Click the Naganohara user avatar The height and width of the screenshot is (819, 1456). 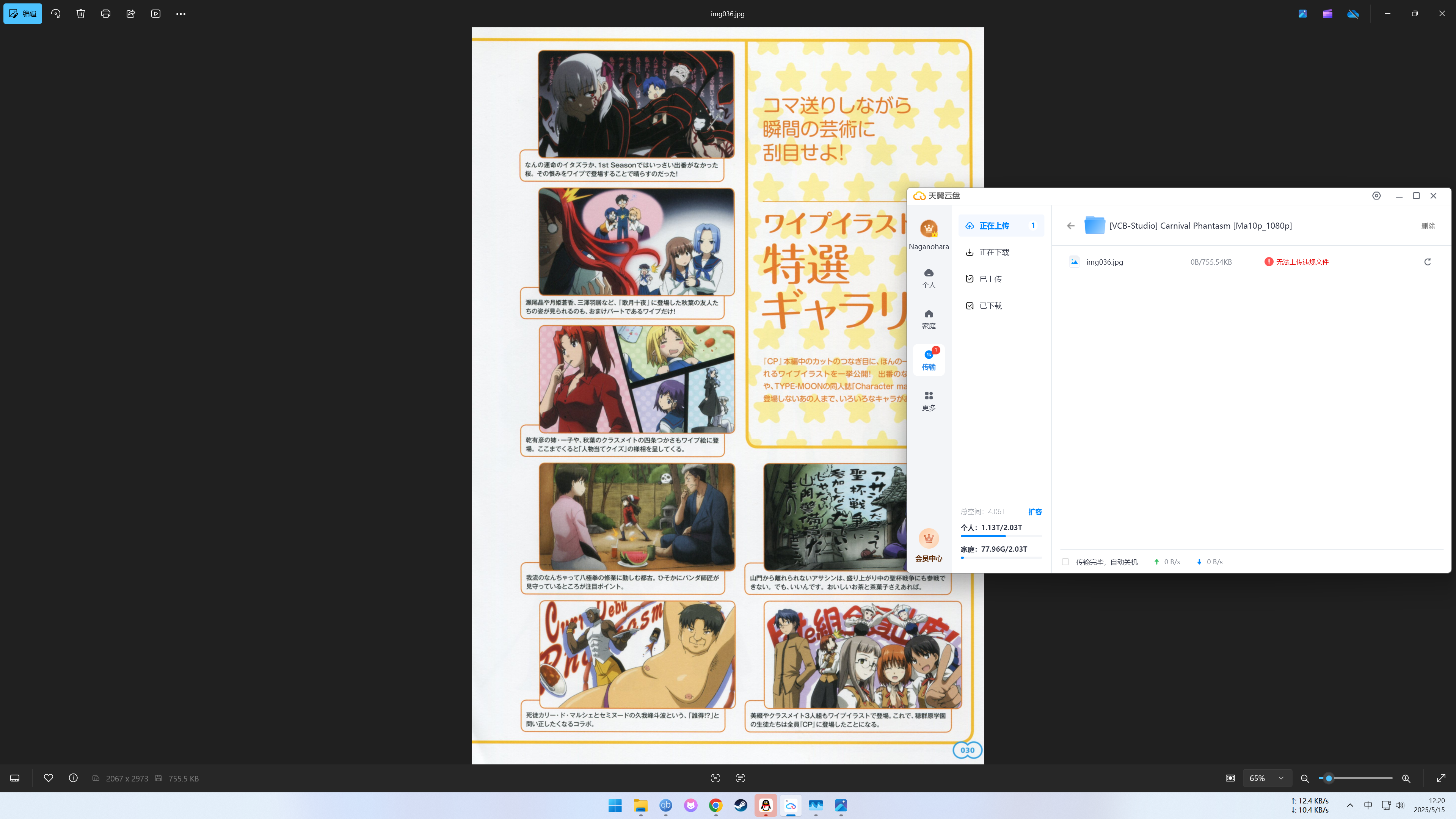click(929, 229)
